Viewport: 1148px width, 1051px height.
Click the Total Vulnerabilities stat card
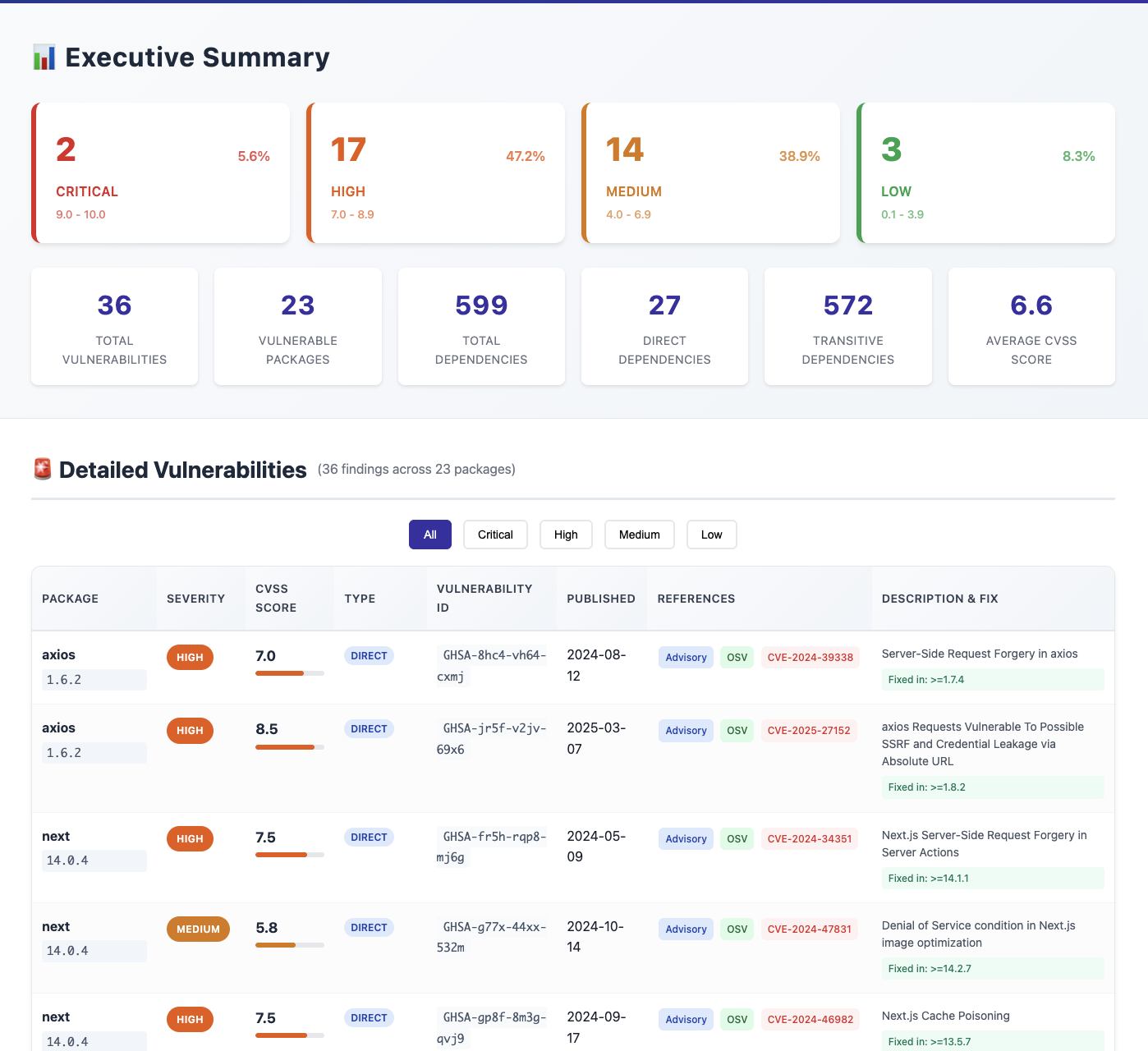coord(115,326)
